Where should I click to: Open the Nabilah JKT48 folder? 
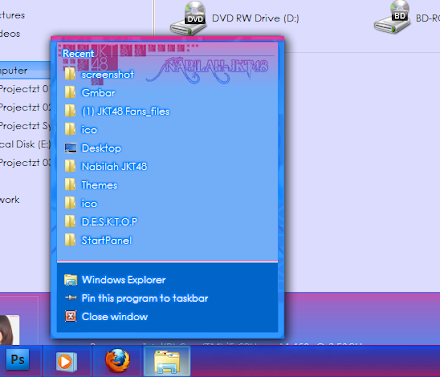click(167, 166)
